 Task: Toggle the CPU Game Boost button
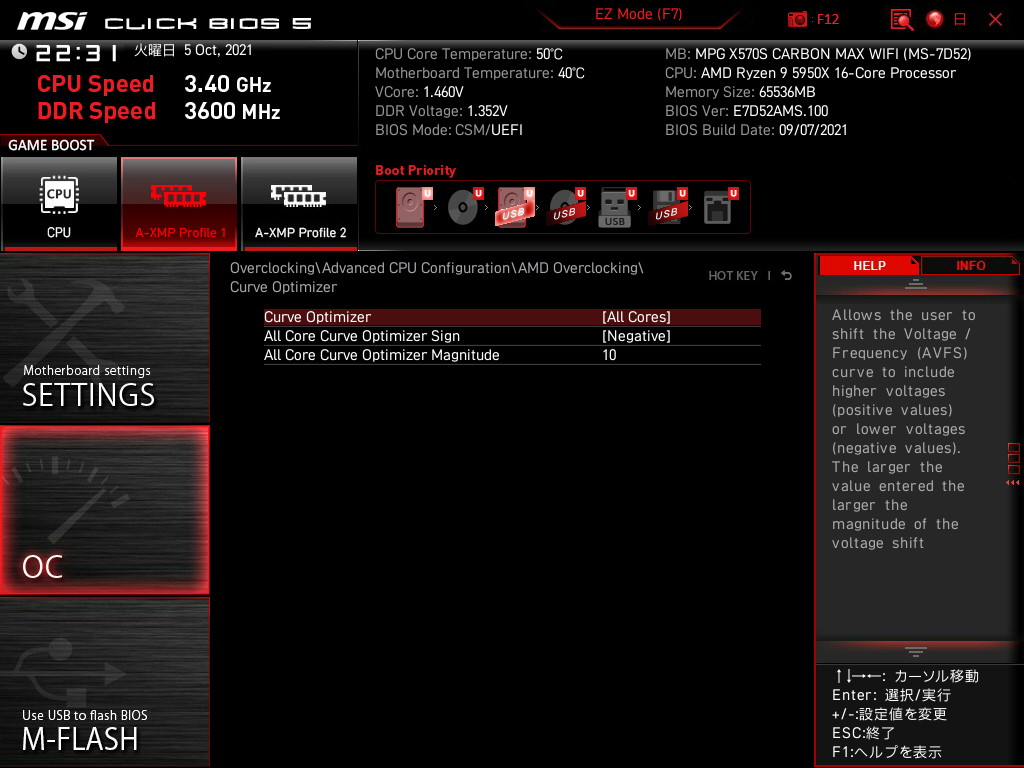coord(59,203)
